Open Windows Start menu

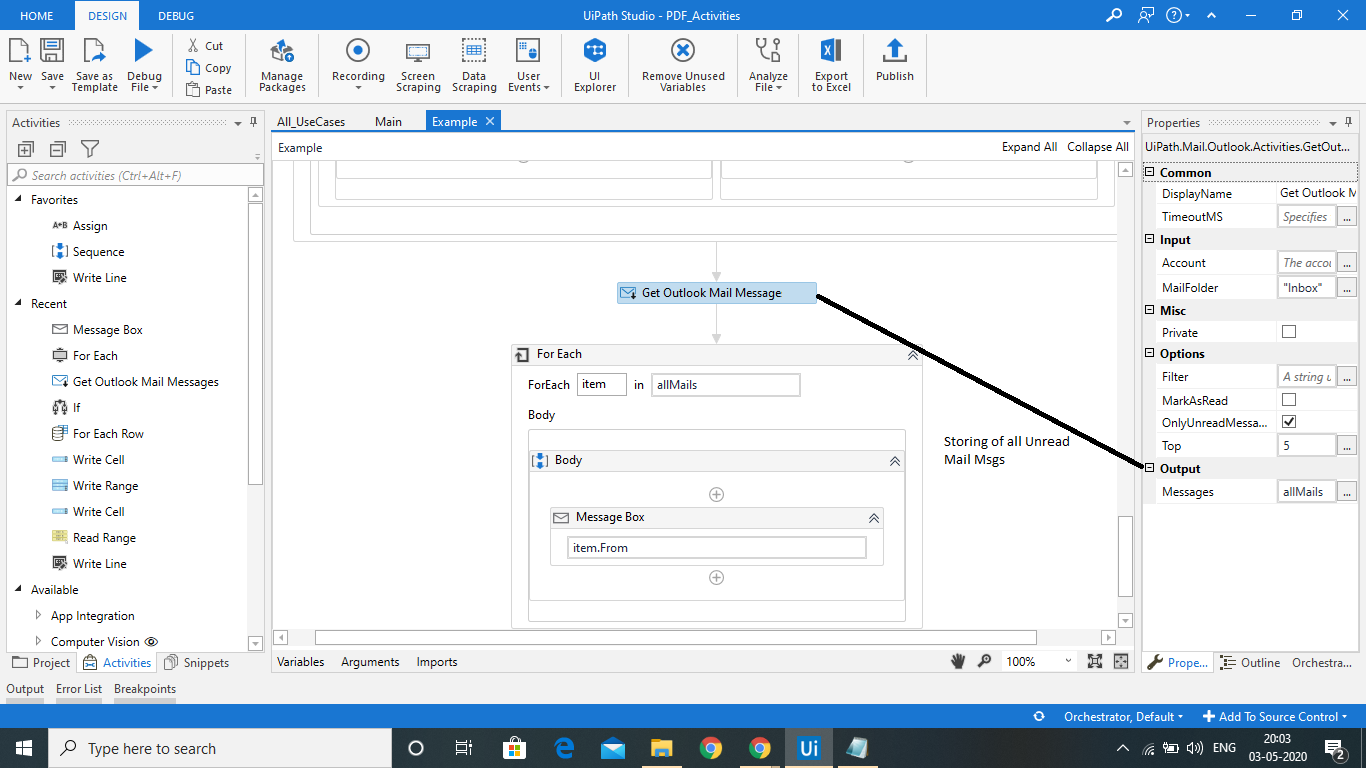(x=23, y=748)
